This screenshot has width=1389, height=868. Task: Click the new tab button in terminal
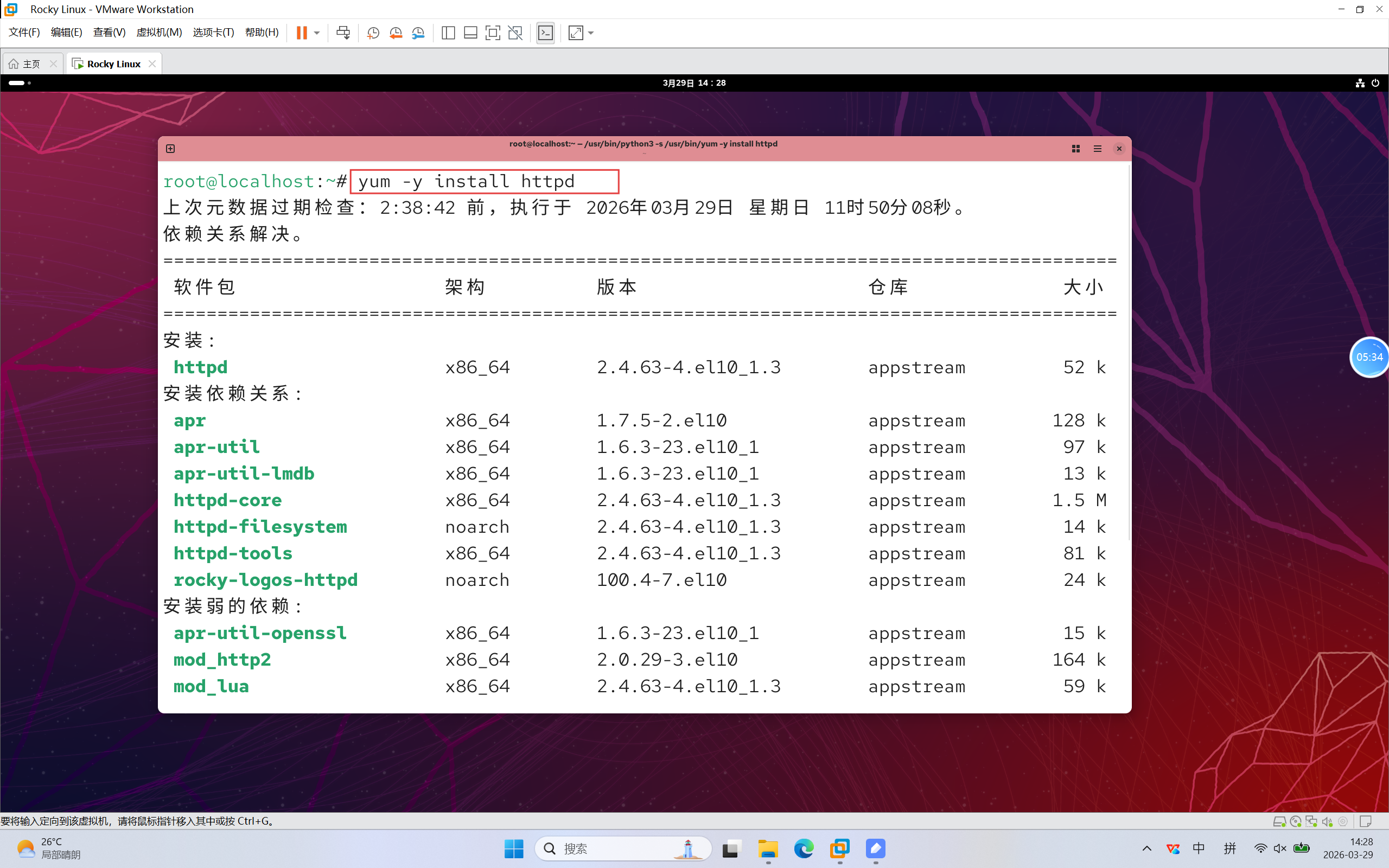(170, 149)
